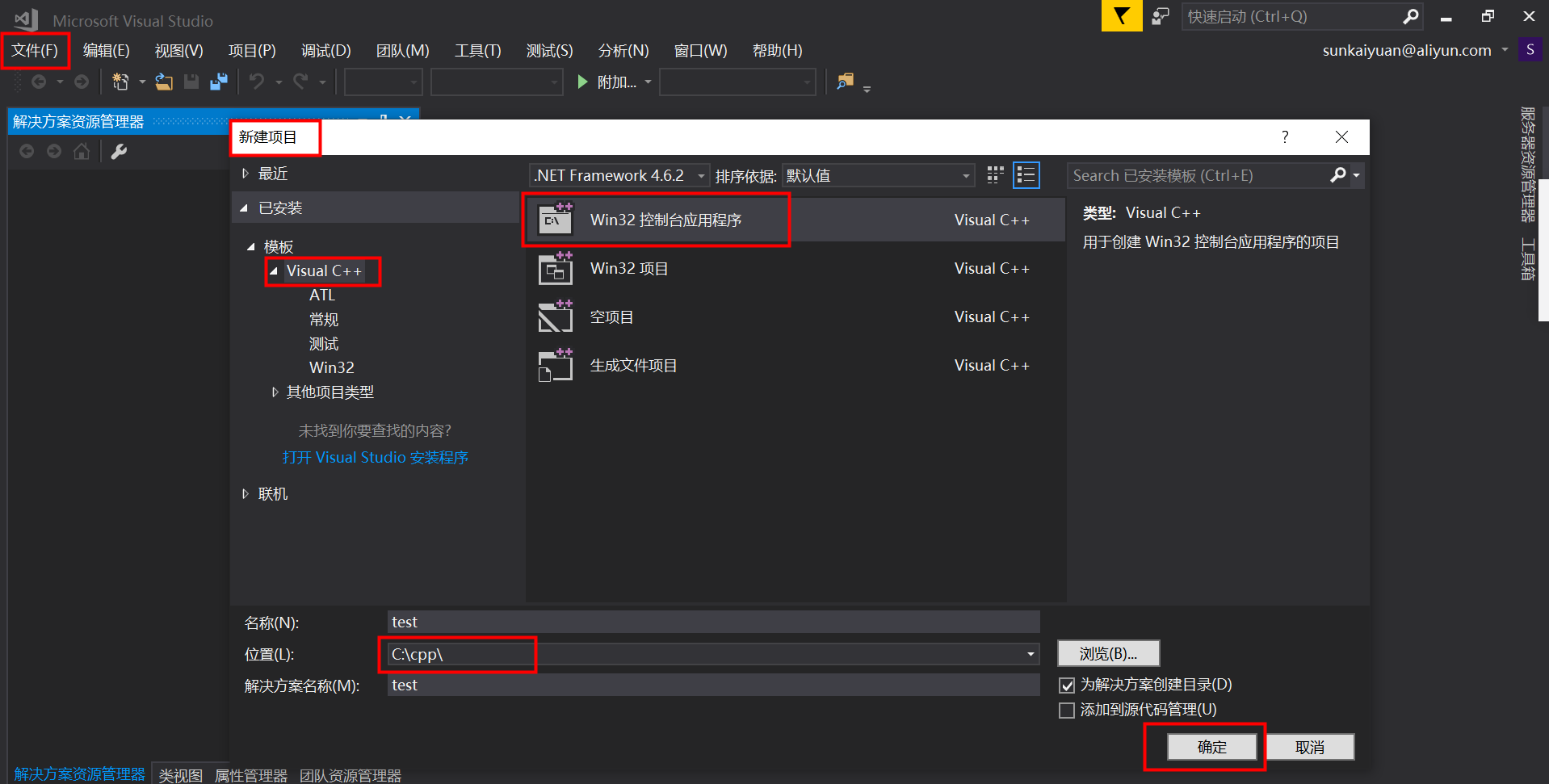Open the 服务器资源管理器 side panel tab
The height and width of the screenshot is (784, 1549).
tap(1527, 164)
